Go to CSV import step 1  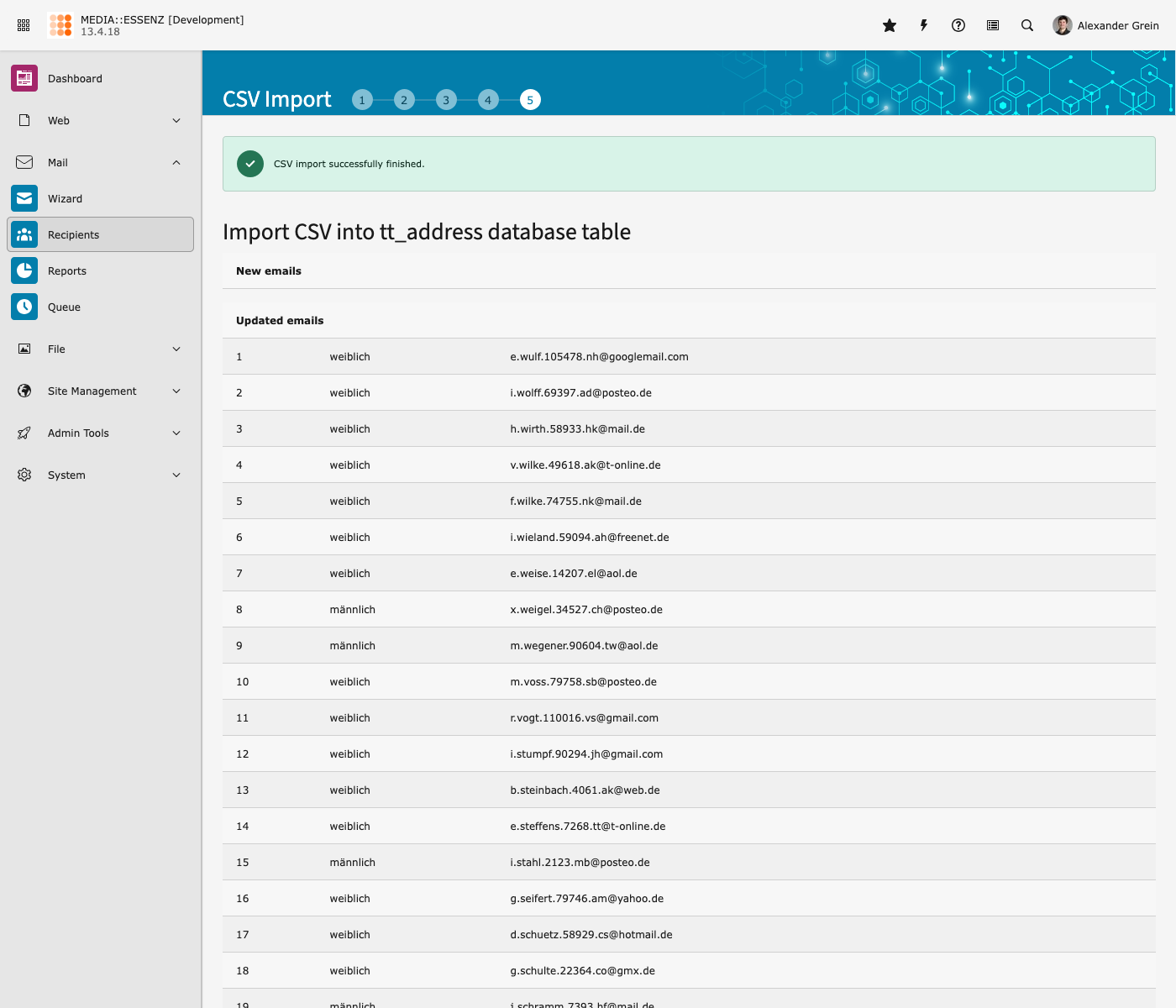pyautogui.click(x=362, y=100)
